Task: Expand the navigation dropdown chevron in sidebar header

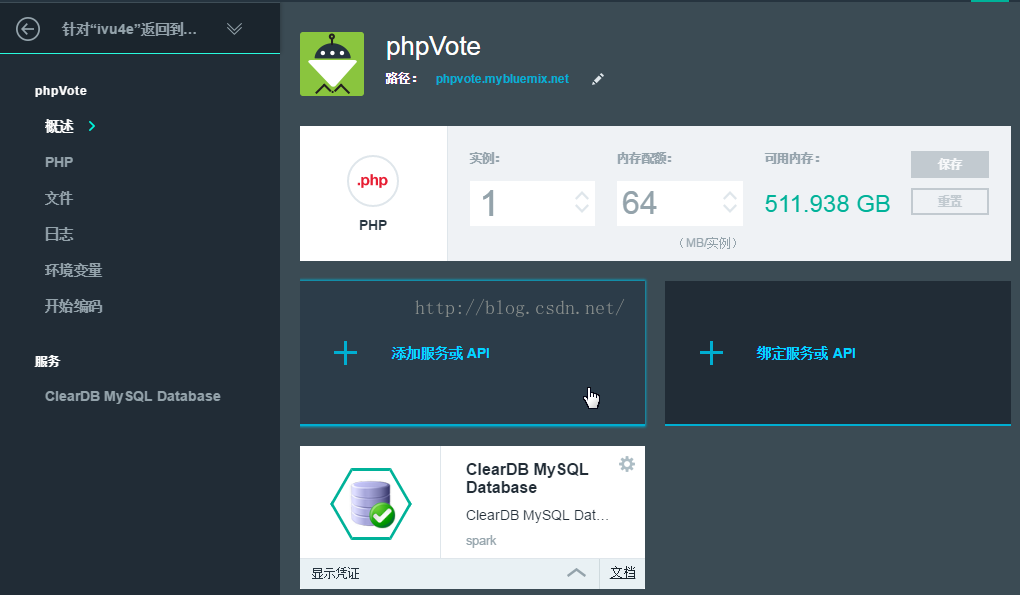Action: tap(234, 29)
